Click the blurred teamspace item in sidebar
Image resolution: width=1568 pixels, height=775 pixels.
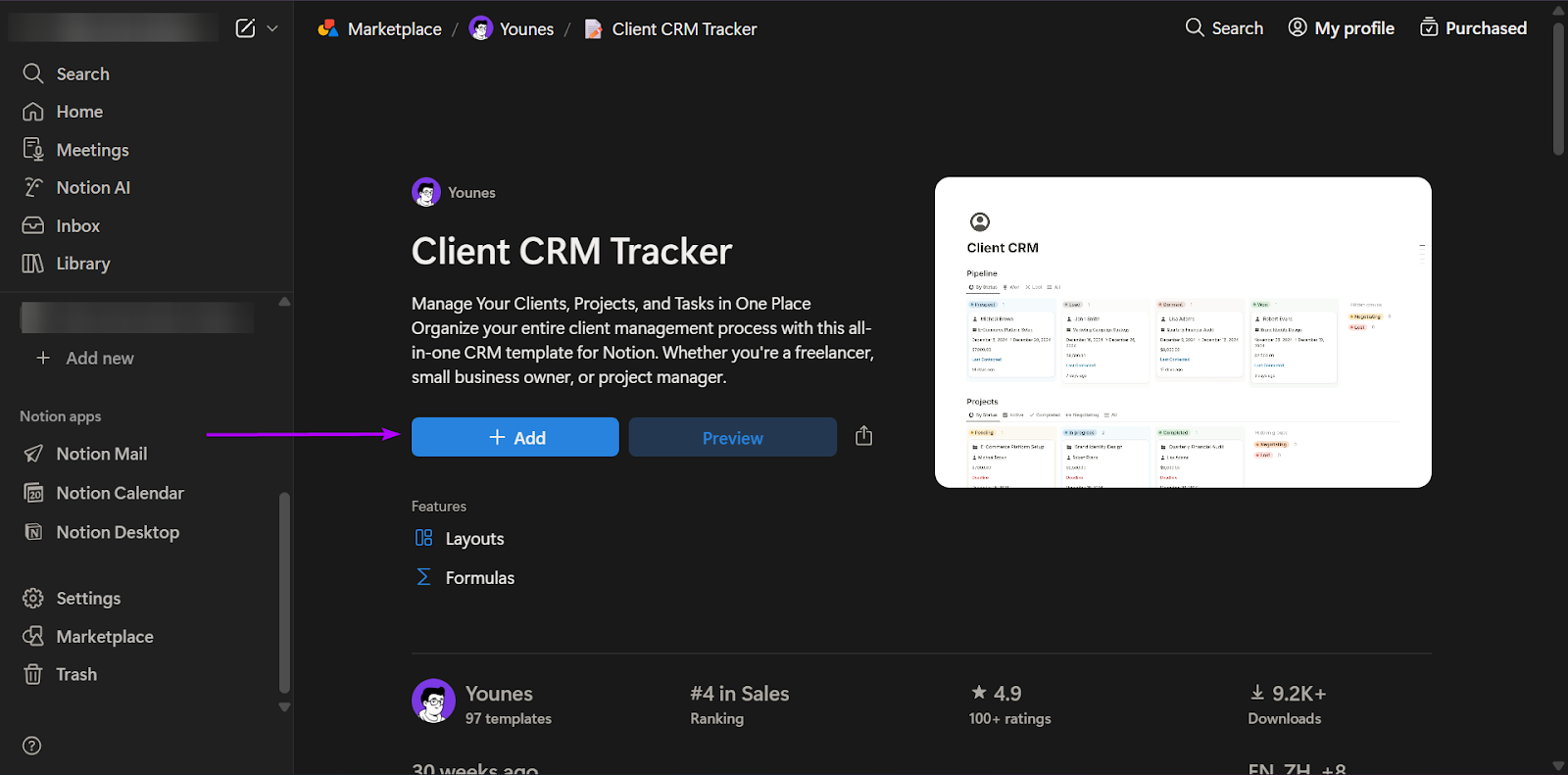click(137, 317)
